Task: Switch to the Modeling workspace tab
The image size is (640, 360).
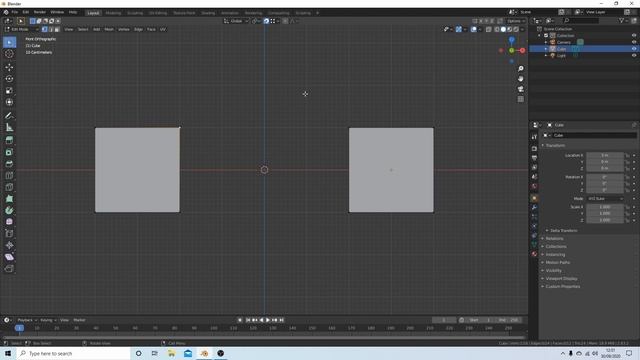Action: [113, 13]
